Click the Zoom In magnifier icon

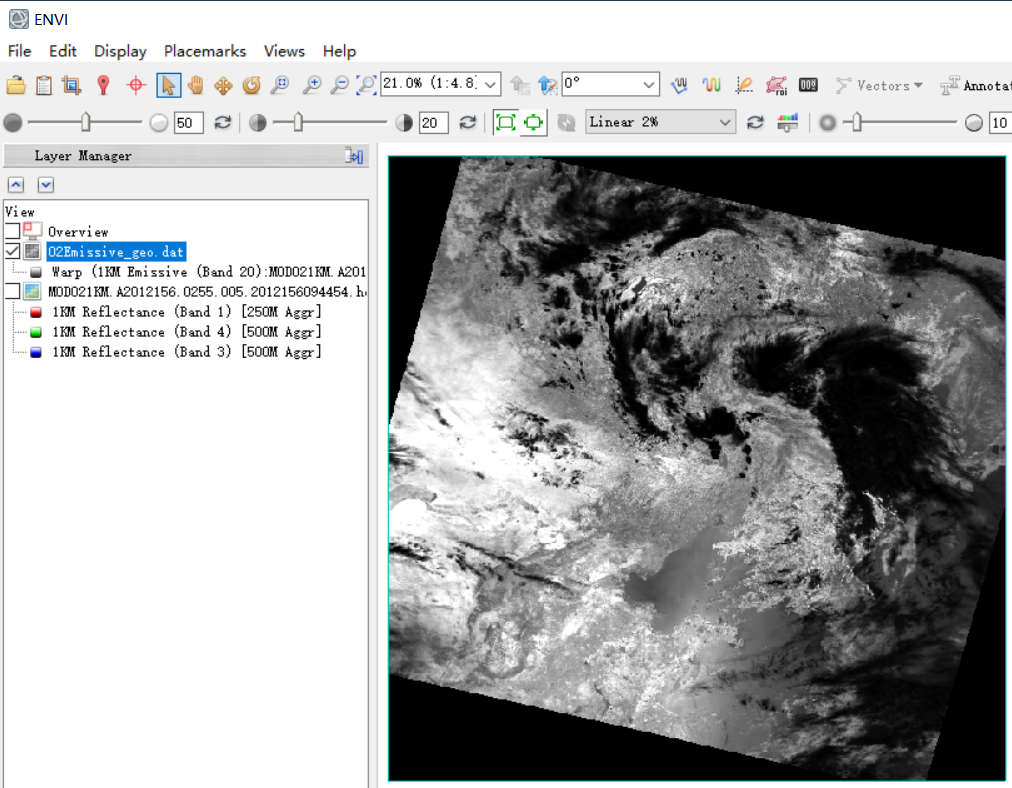click(312, 86)
